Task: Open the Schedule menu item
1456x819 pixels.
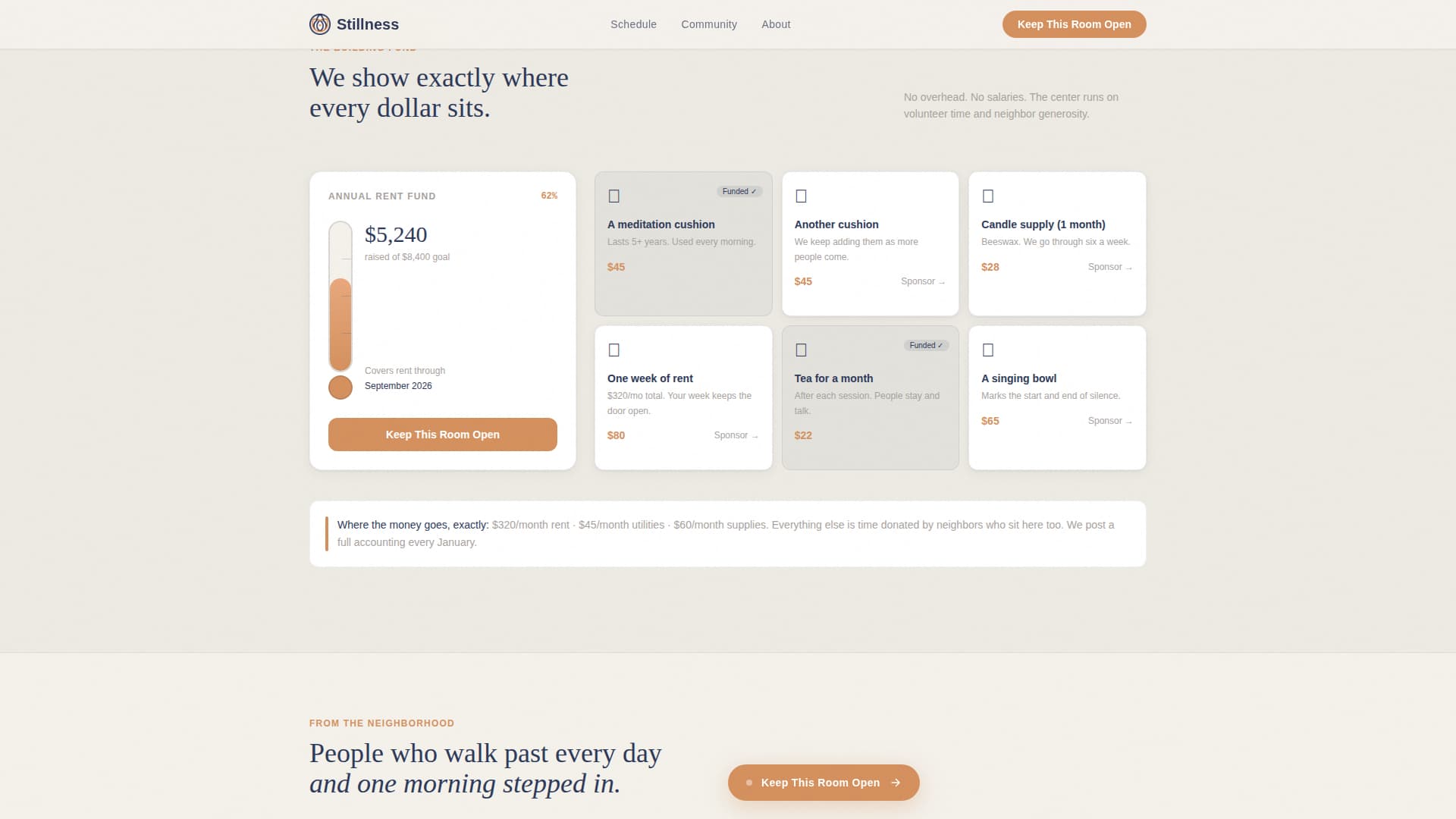Action: click(x=633, y=24)
